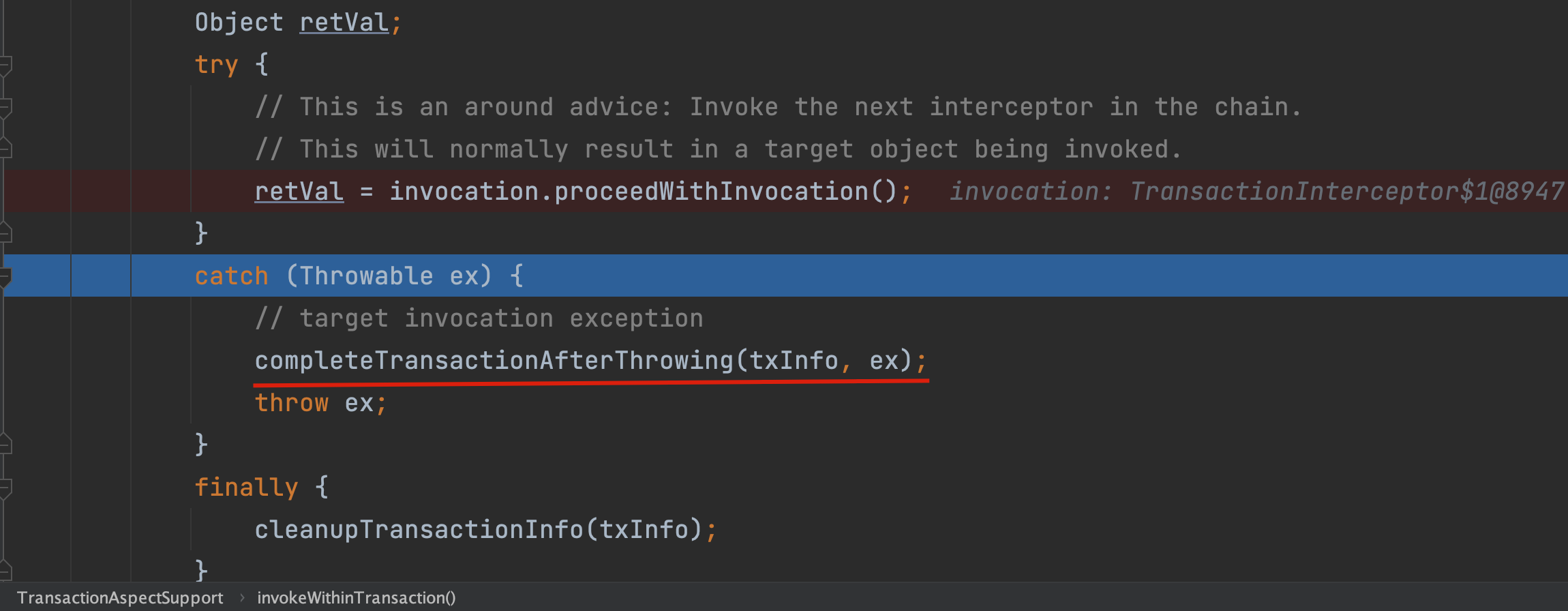Viewport: 1568px width, 611px height.
Task: Click fold end marker on target object comment
Action: coord(5,148)
